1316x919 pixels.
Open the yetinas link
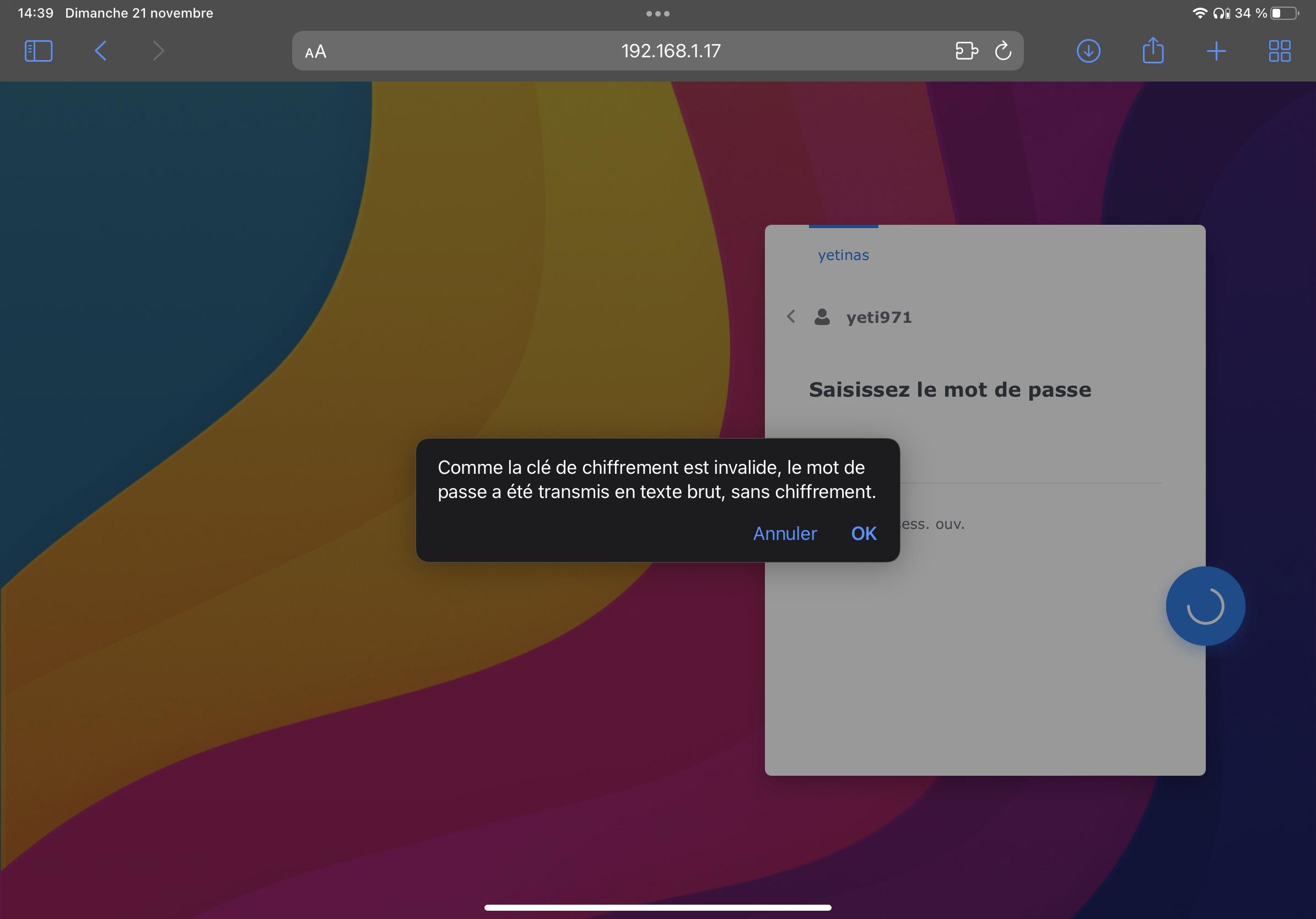tap(843, 255)
